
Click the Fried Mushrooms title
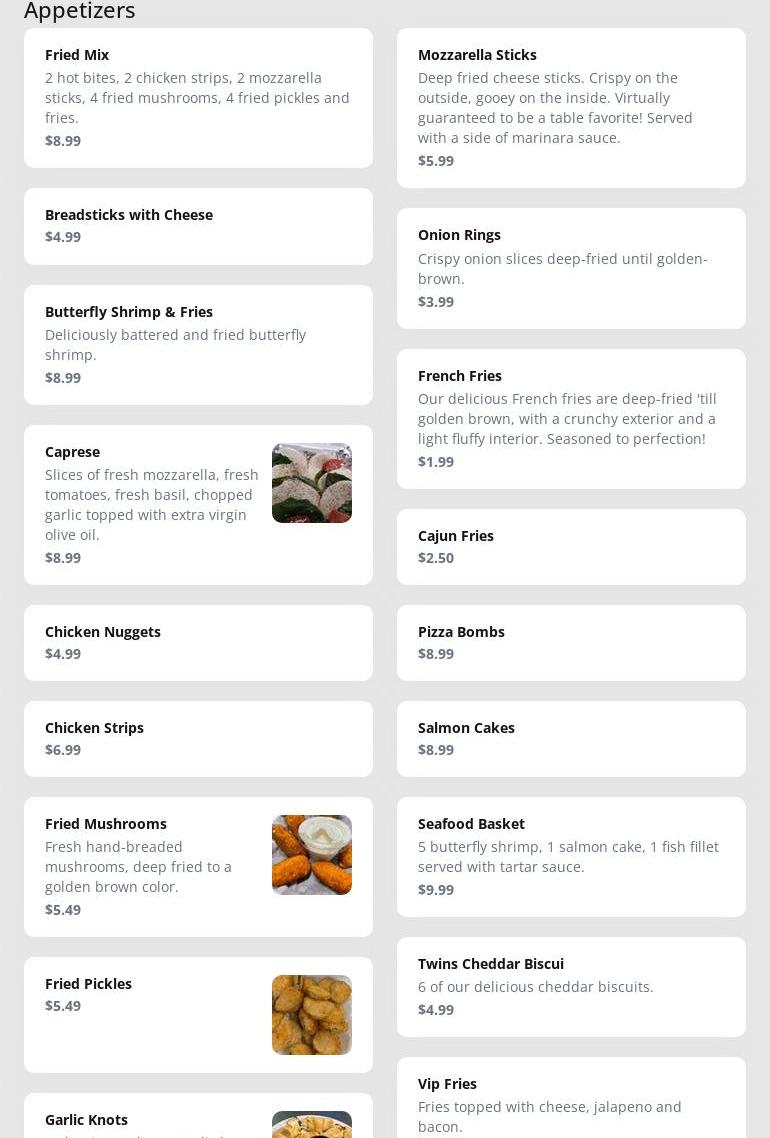coord(106,824)
